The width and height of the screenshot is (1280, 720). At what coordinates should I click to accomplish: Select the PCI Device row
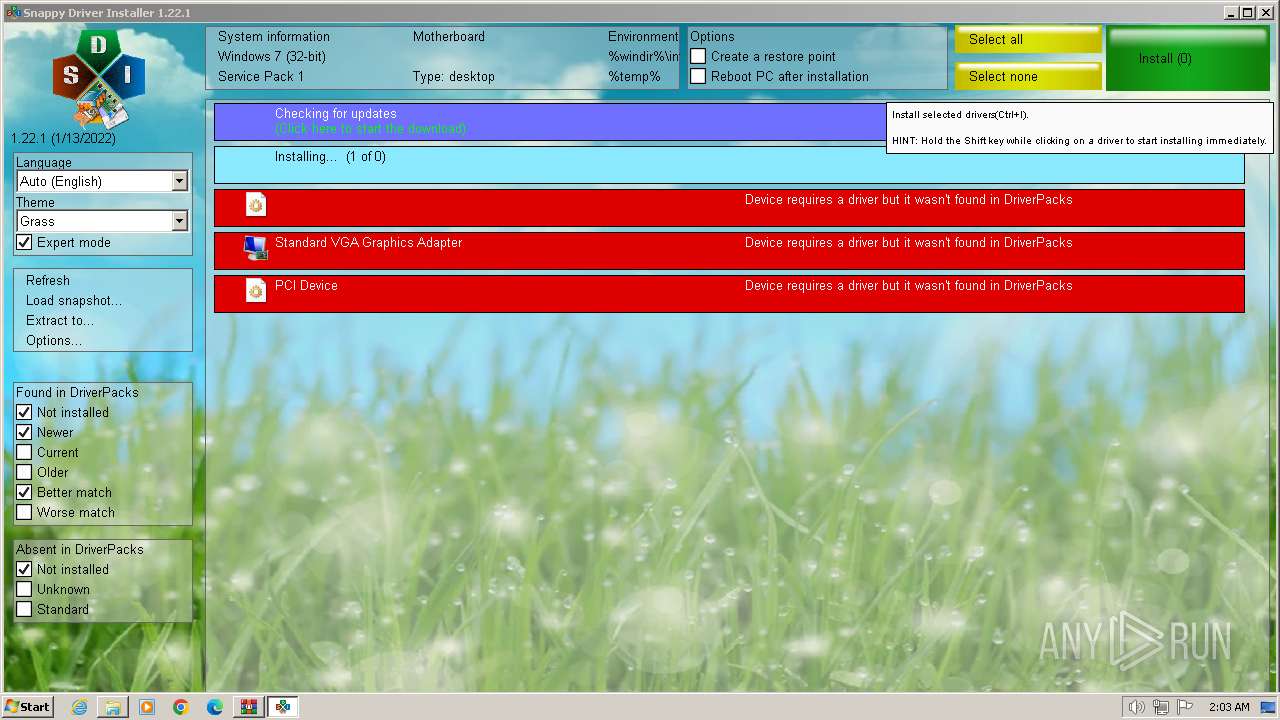click(729, 294)
